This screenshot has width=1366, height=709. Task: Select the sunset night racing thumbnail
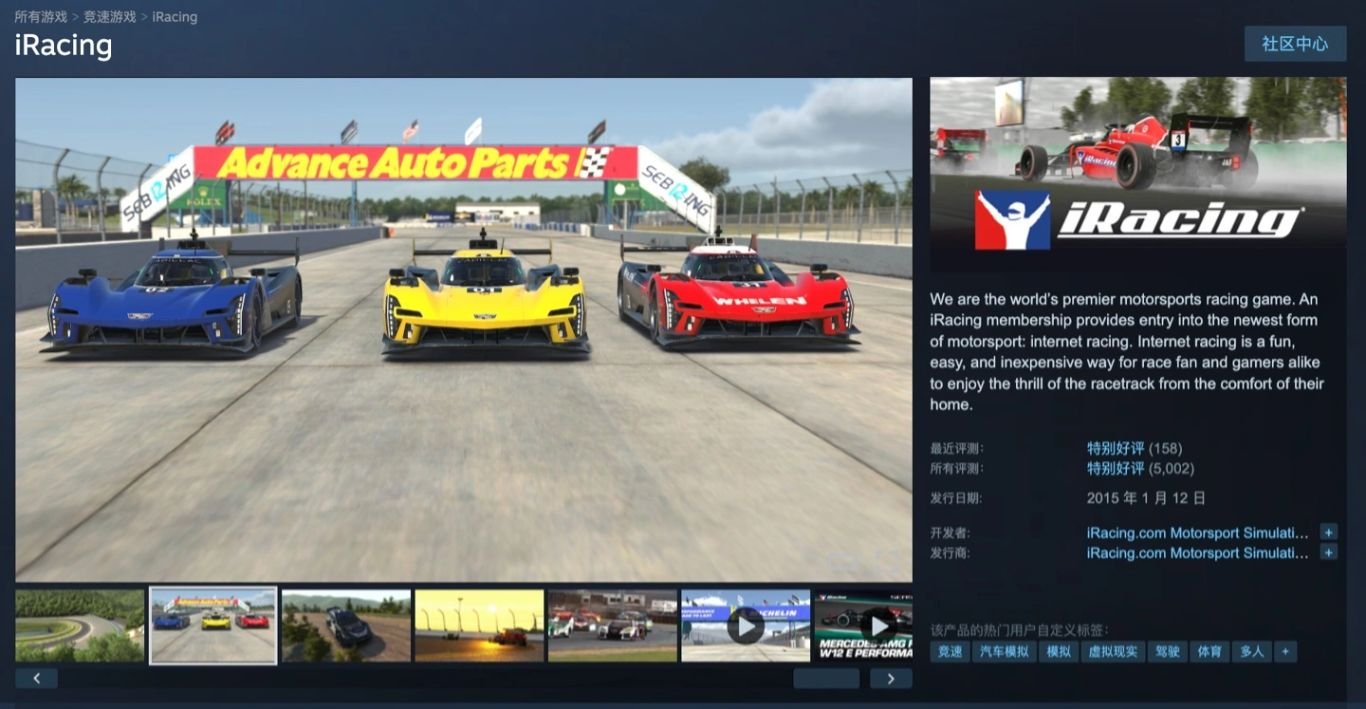(x=479, y=625)
